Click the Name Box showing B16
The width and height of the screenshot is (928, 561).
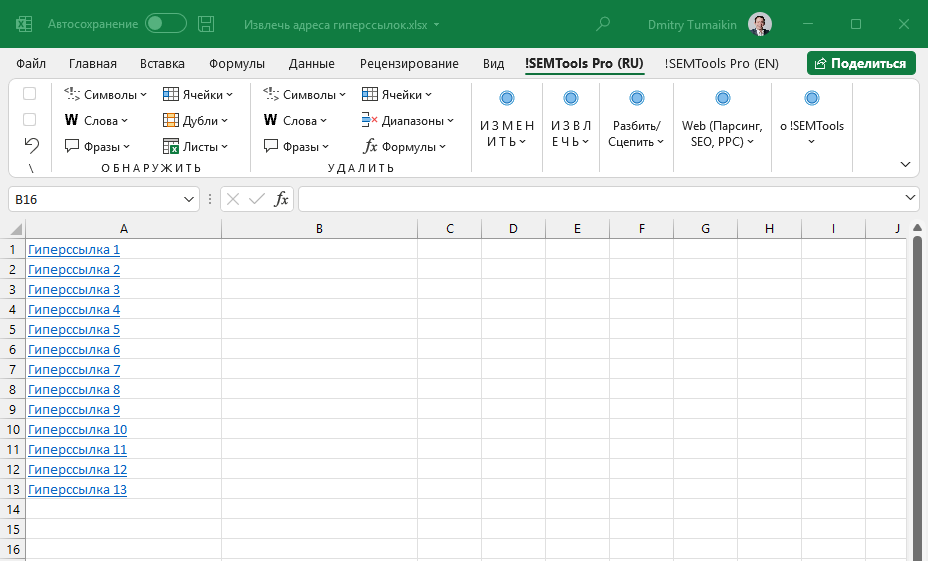95,199
